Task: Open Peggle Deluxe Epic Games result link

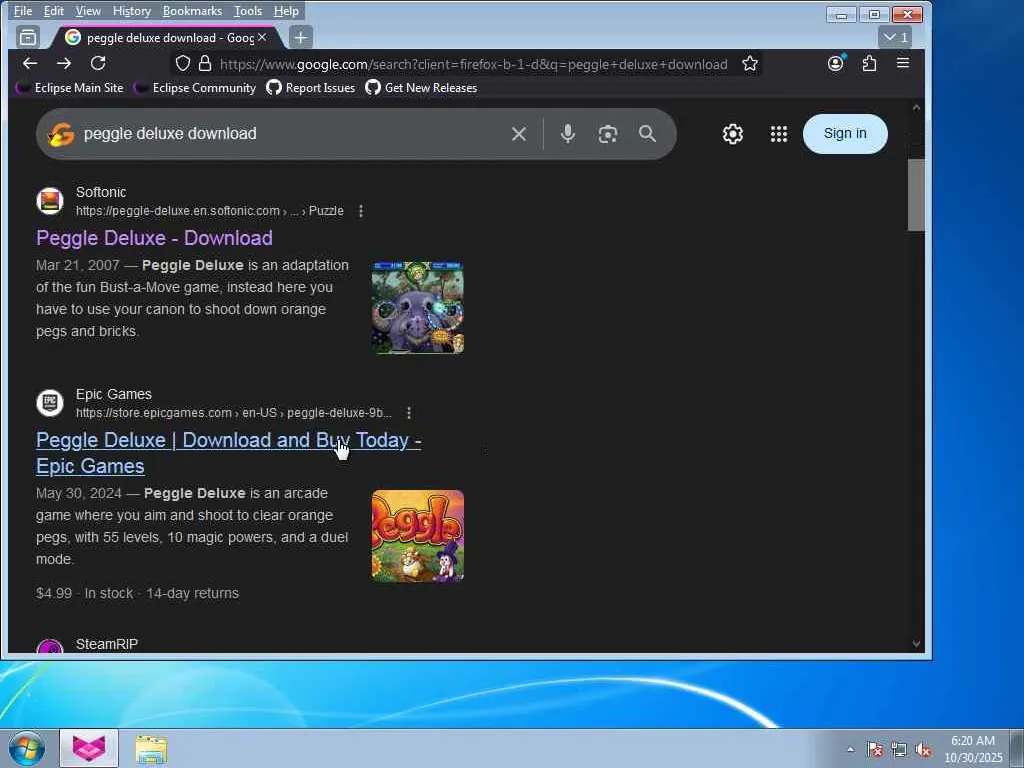Action: click(229, 453)
